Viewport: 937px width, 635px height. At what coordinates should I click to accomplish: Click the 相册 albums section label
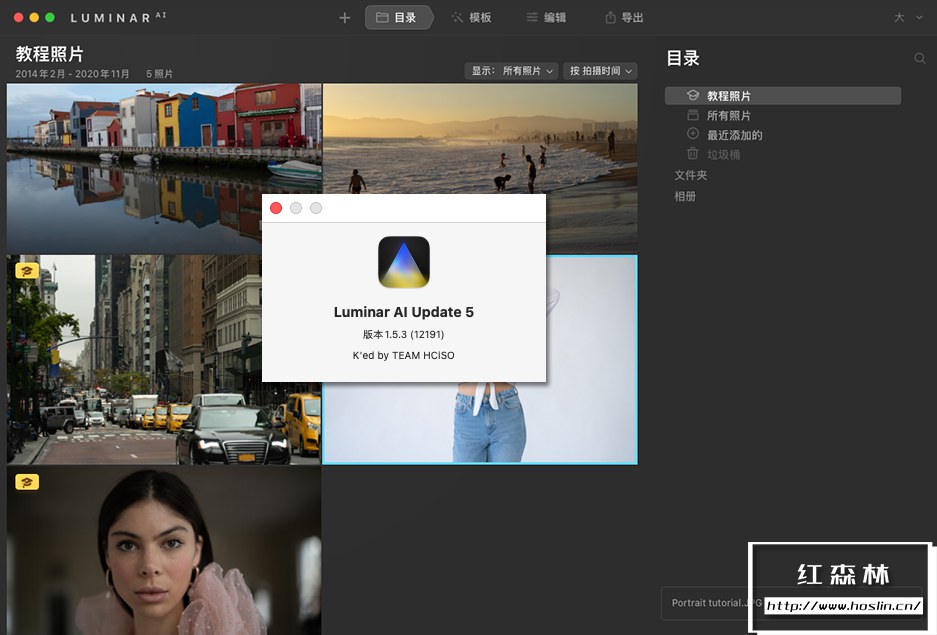click(x=685, y=196)
